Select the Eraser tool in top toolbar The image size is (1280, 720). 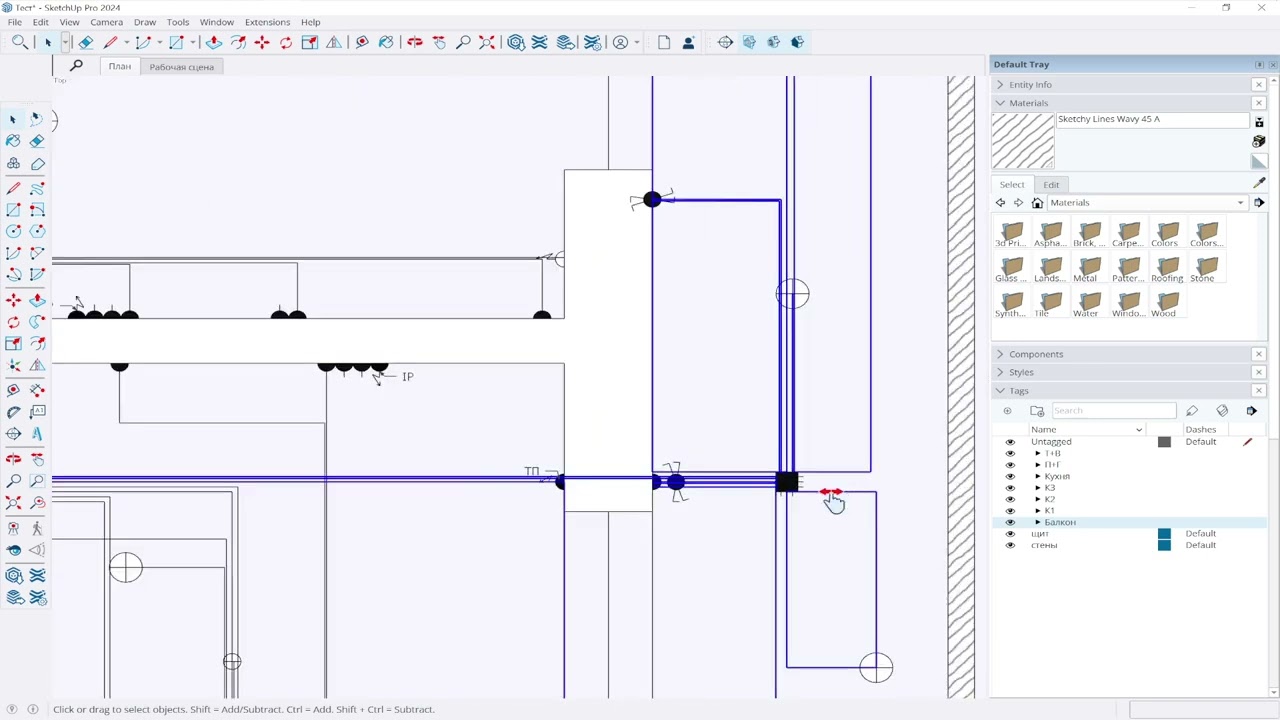(x=86, y=42)
